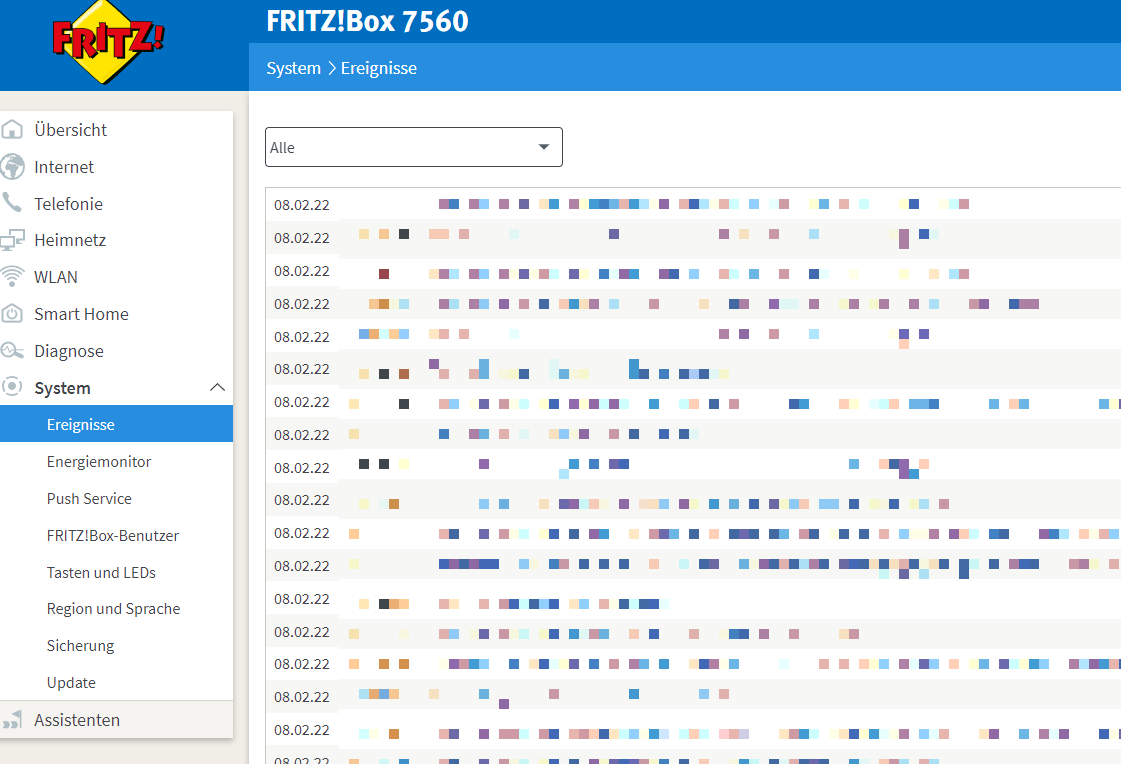Select the first 08.02.22 event row
Screen dimensions: 1121x764
coord(693,204)
